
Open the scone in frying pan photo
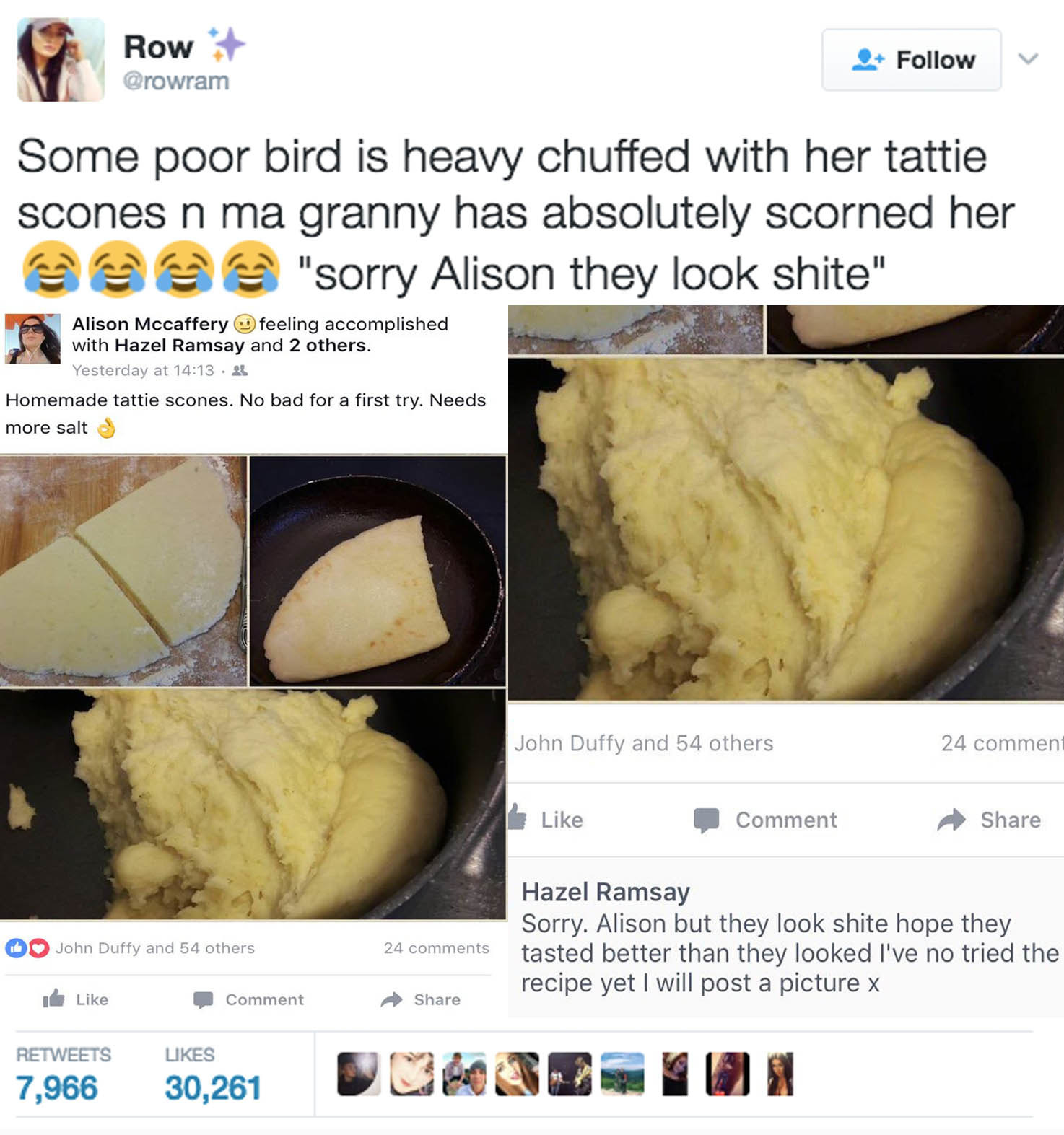[378, 571]
